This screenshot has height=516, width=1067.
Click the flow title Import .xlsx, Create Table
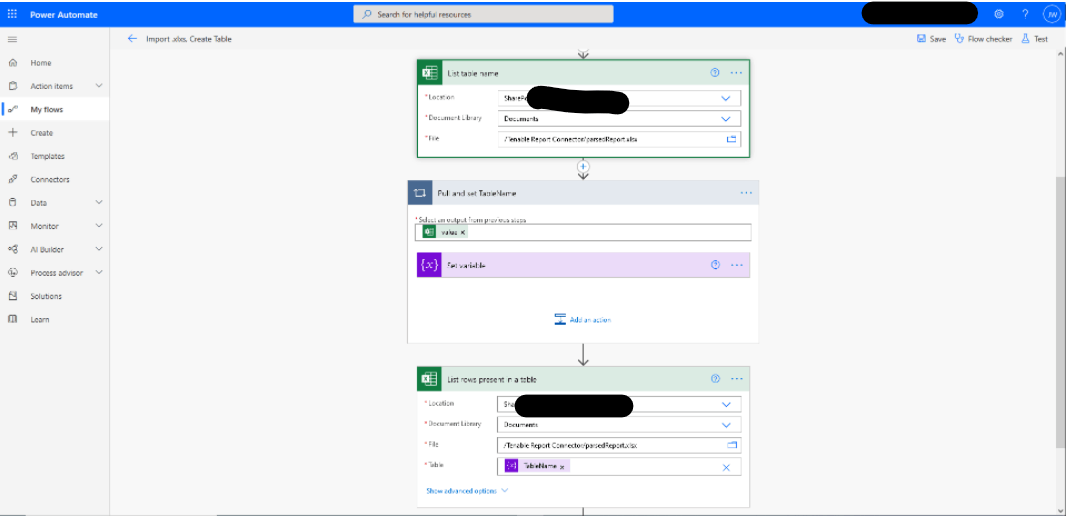click(188, 39)
